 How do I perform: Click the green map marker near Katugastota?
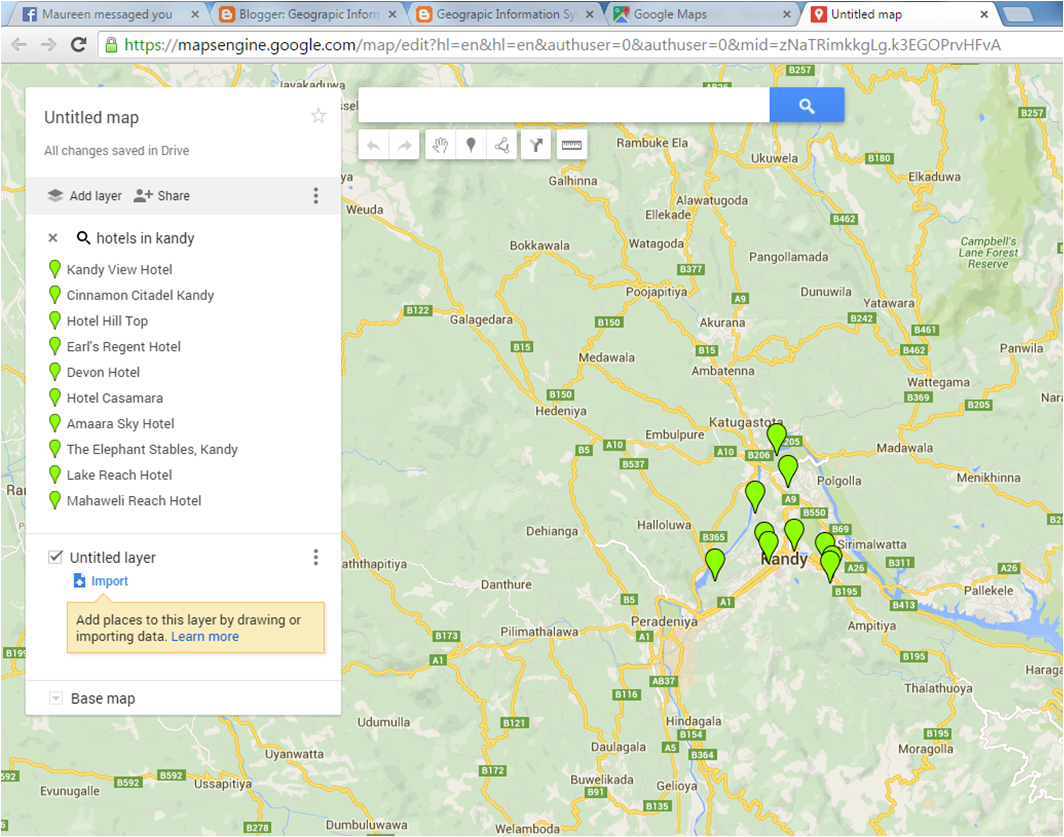(x=776, y=437)
